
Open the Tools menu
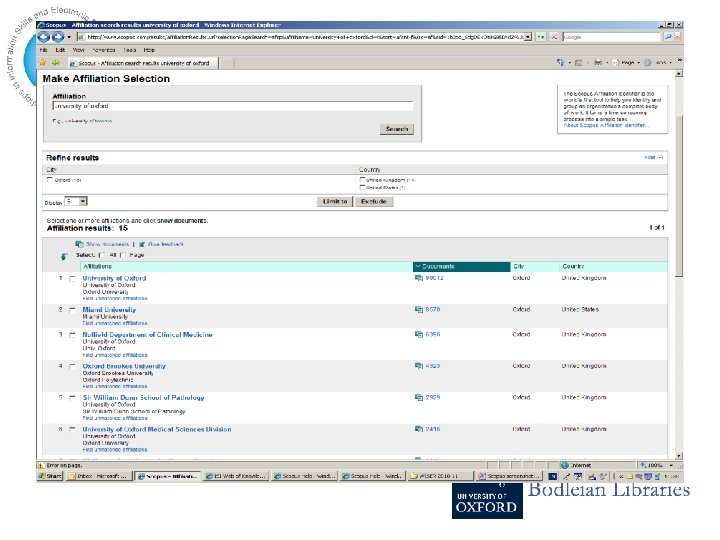click(129, 50)
